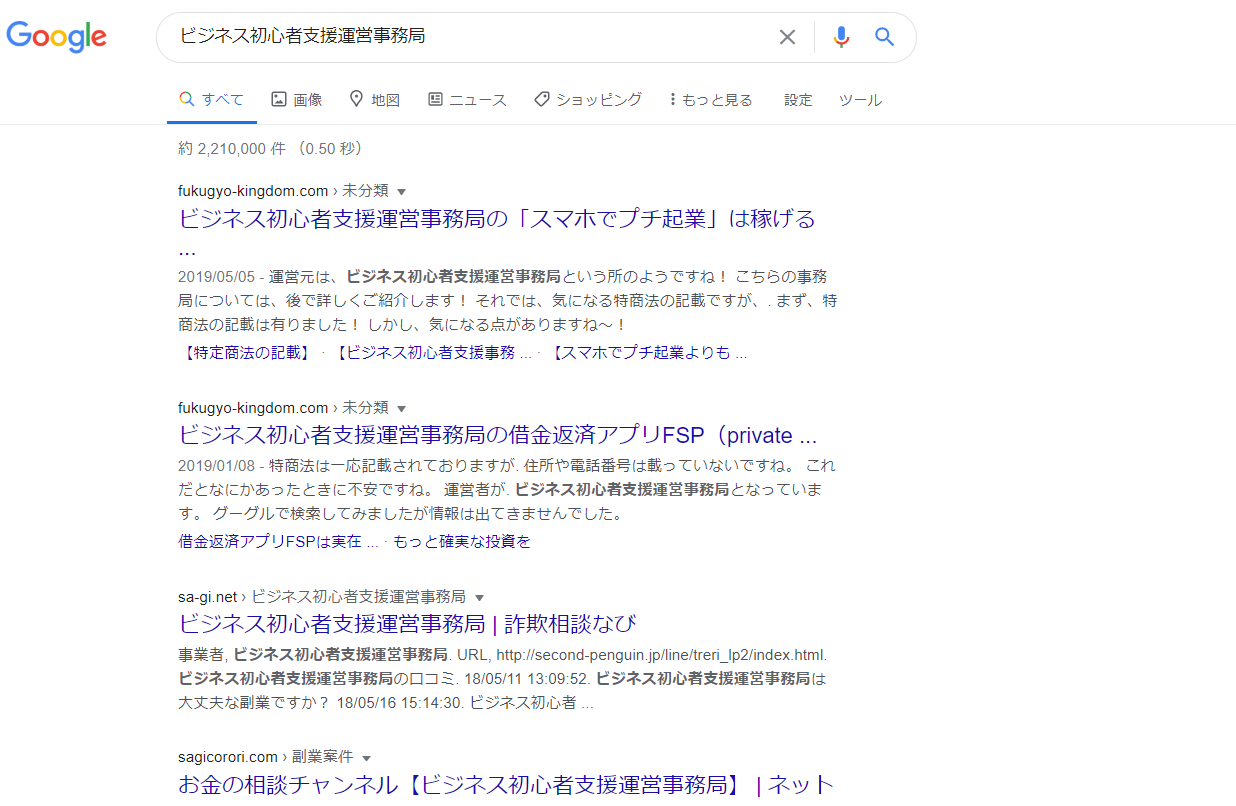The image size is (1236, 806).
Task: Select the すべて tab
Action: click(x=211, y=100)
